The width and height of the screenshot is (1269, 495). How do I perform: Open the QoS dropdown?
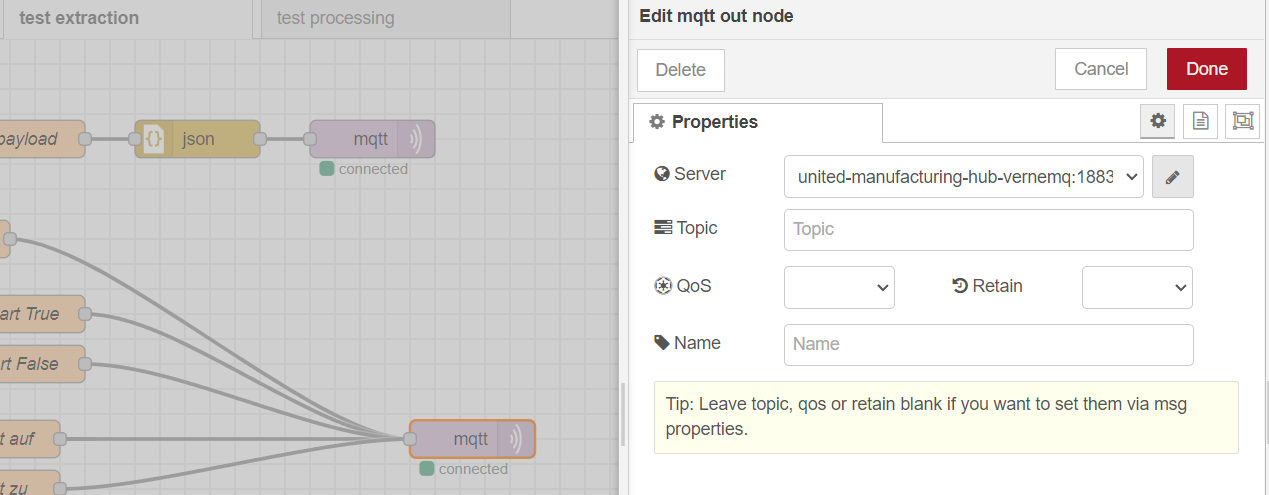click(x=839, y=287)
